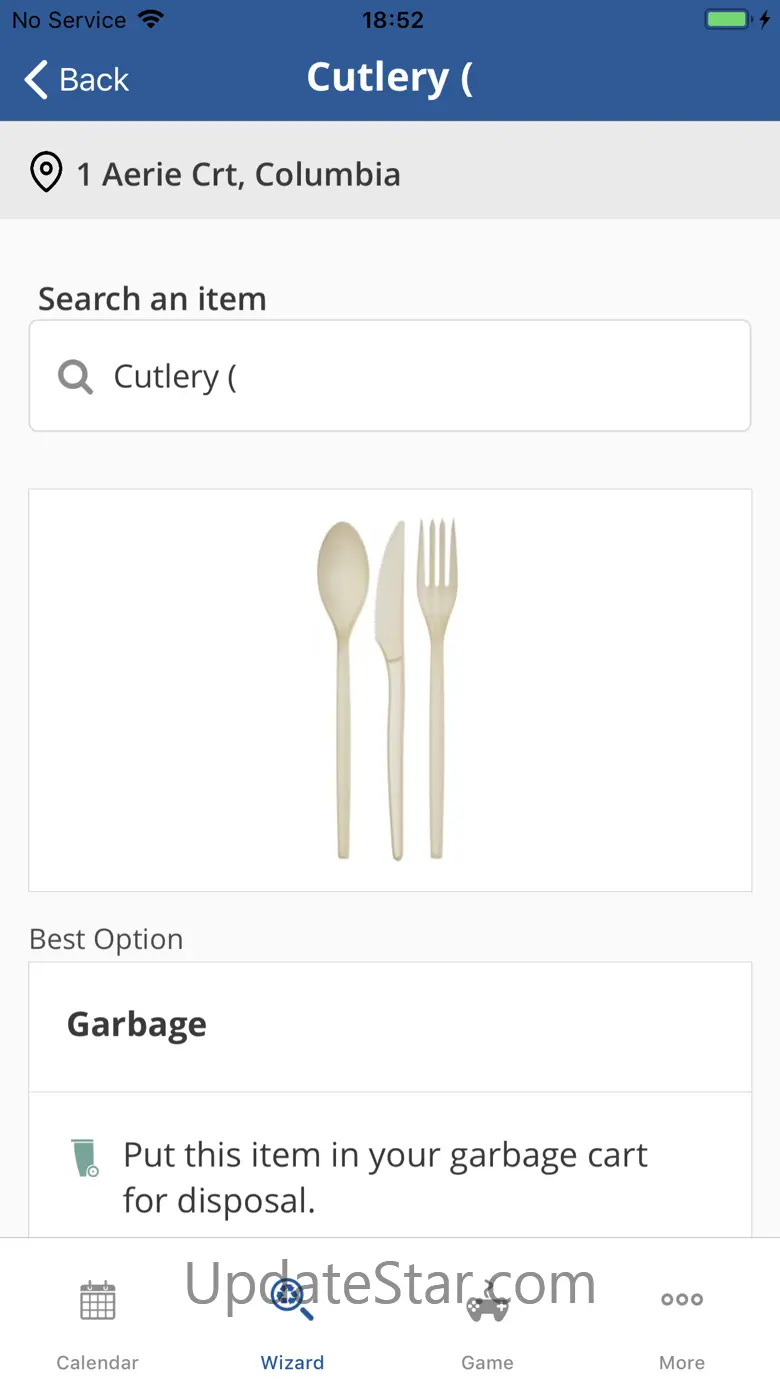780x1387 pixels.
Task: Tap the More three-dots icon
Action: 682,1300
